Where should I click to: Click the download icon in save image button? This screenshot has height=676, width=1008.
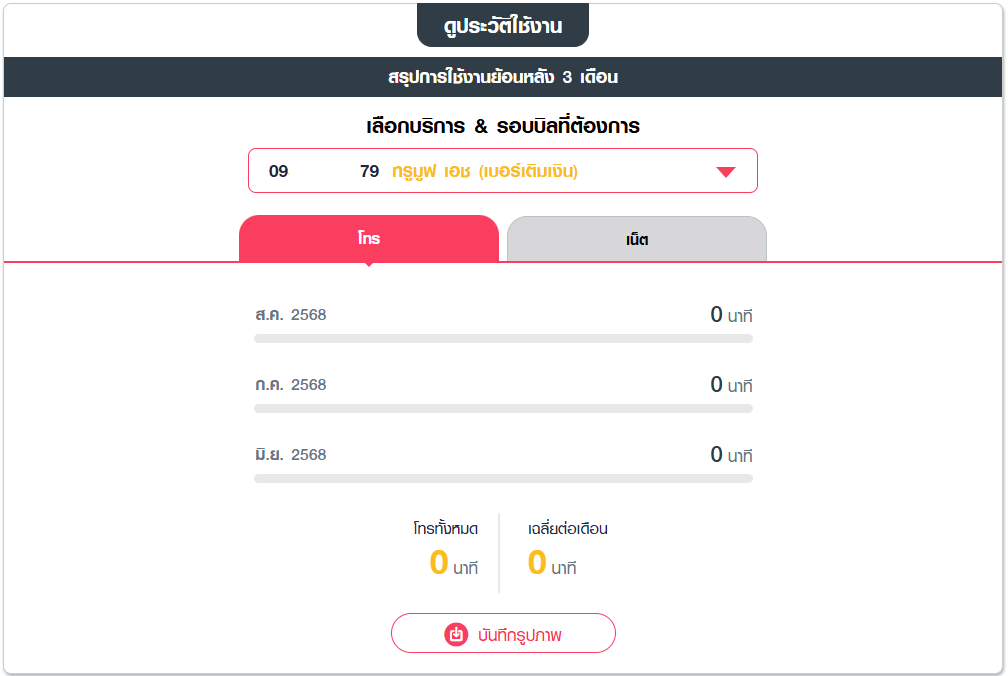(456, 634)
